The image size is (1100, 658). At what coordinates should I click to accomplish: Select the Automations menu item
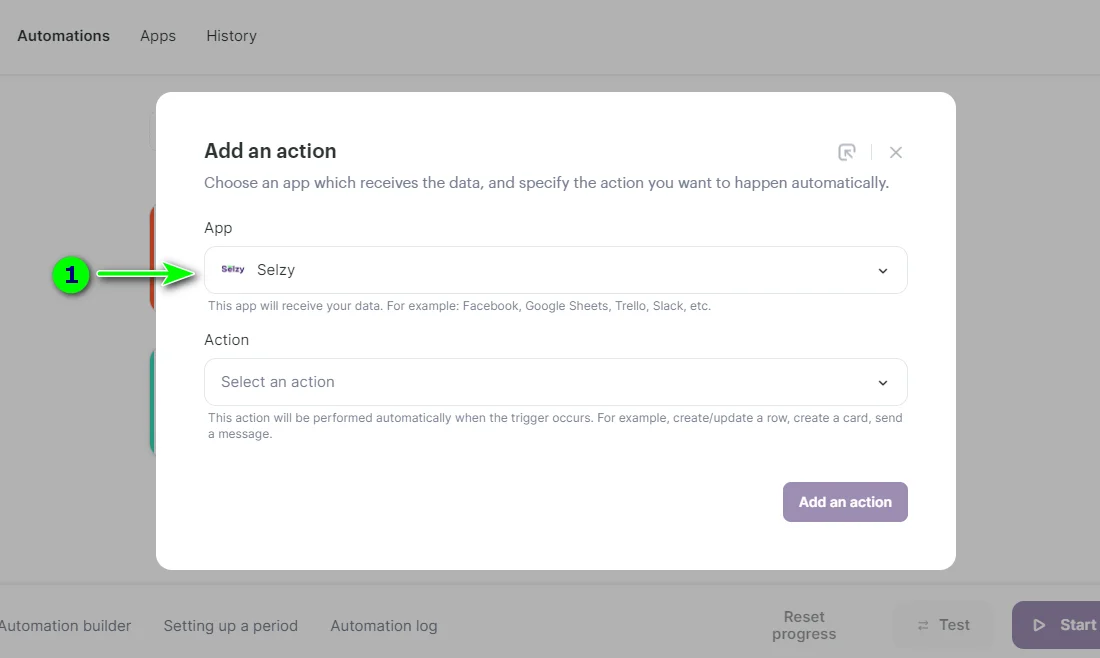tap(63, 36)
